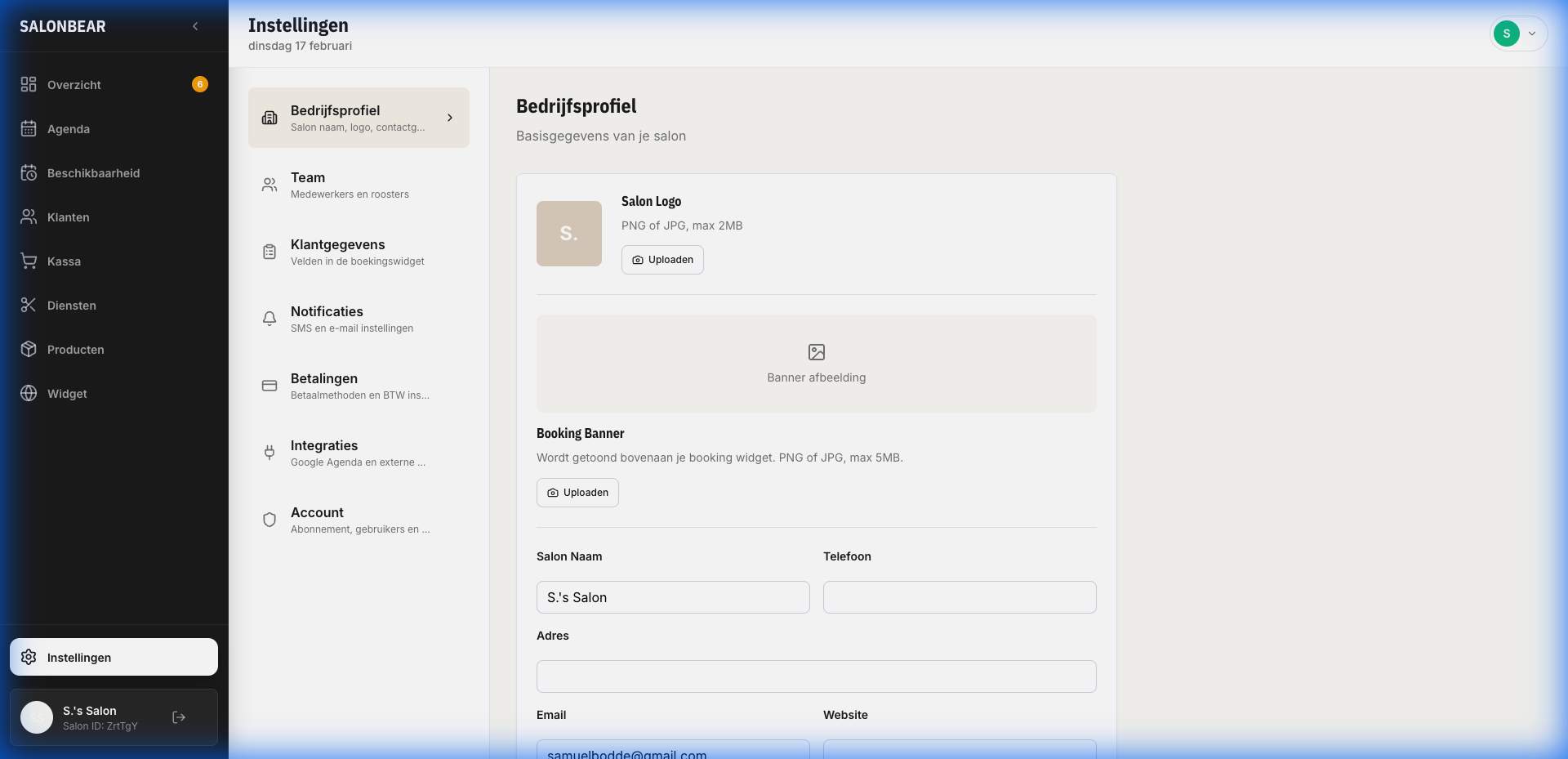Viewport: 1568px width, 759px height.
Task: Click the logout icon beside S.'s Salon
Action: (179, 717)
